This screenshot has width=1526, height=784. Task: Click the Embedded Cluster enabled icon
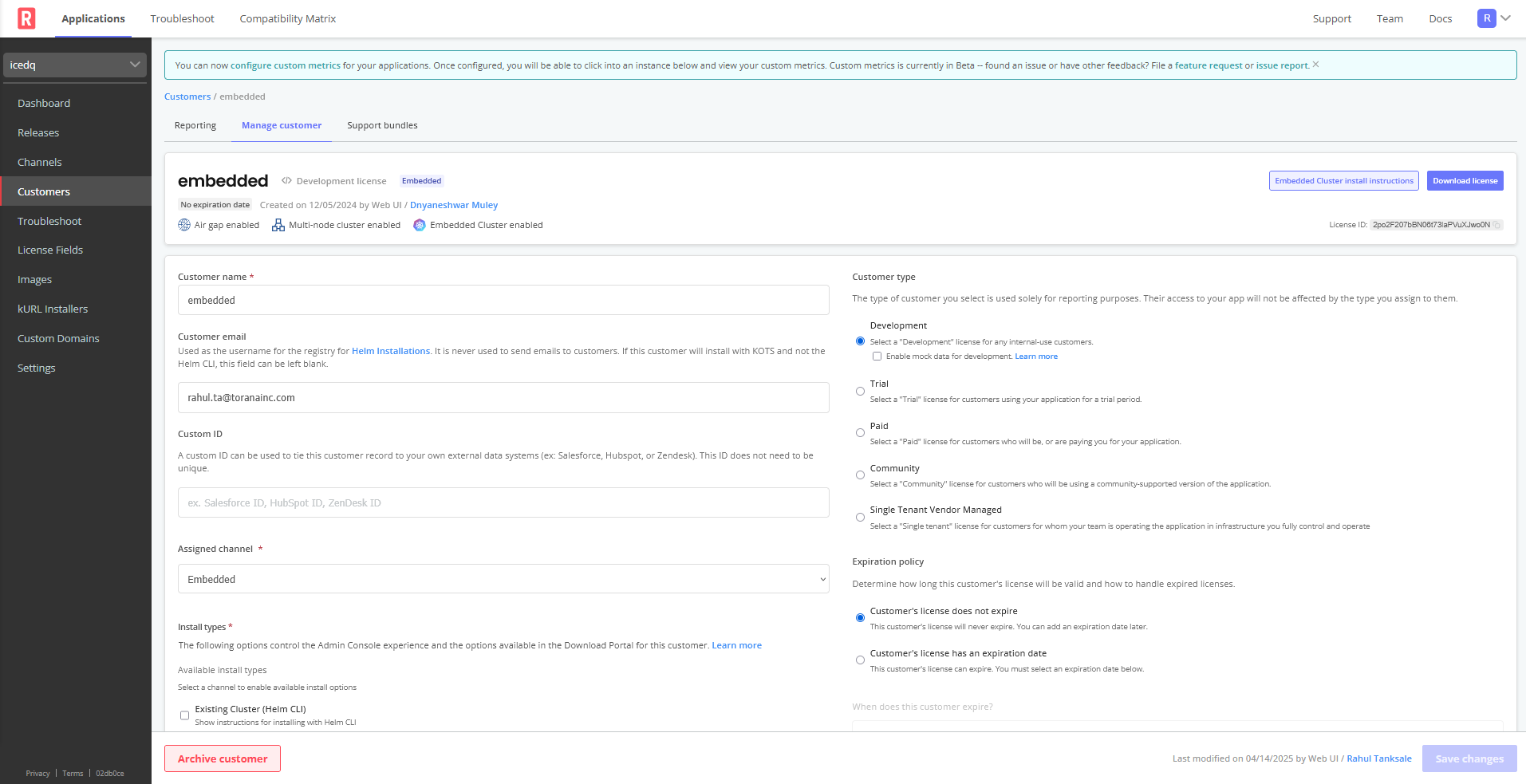pyautogui.click(x=420, y=225)
